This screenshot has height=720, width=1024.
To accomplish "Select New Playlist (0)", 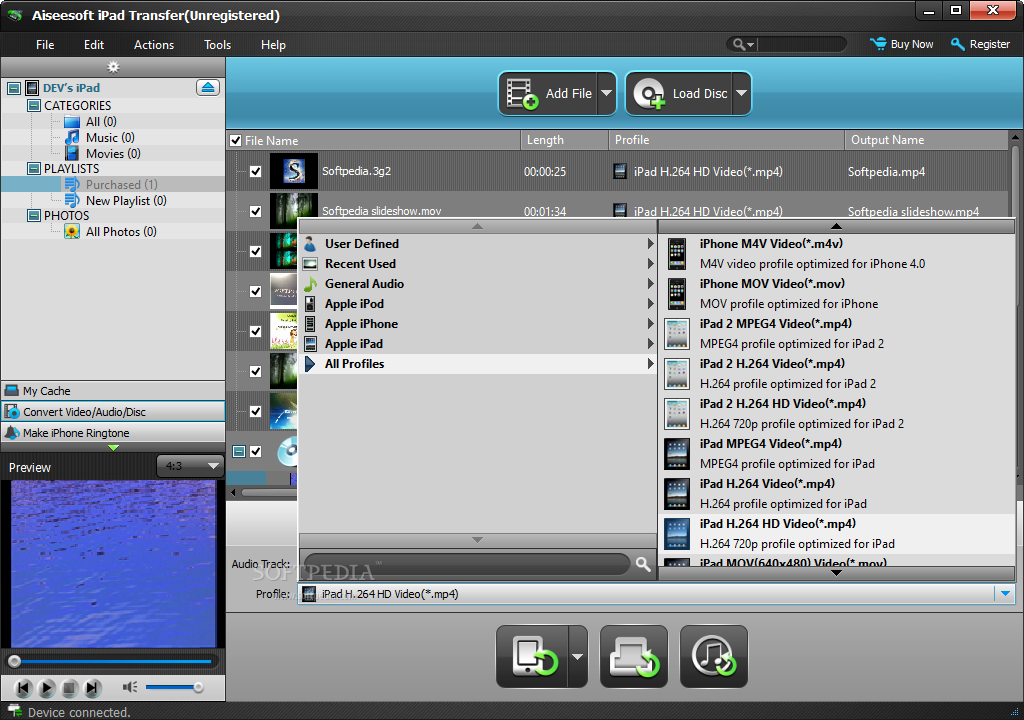I will click(x=125, y=201).
